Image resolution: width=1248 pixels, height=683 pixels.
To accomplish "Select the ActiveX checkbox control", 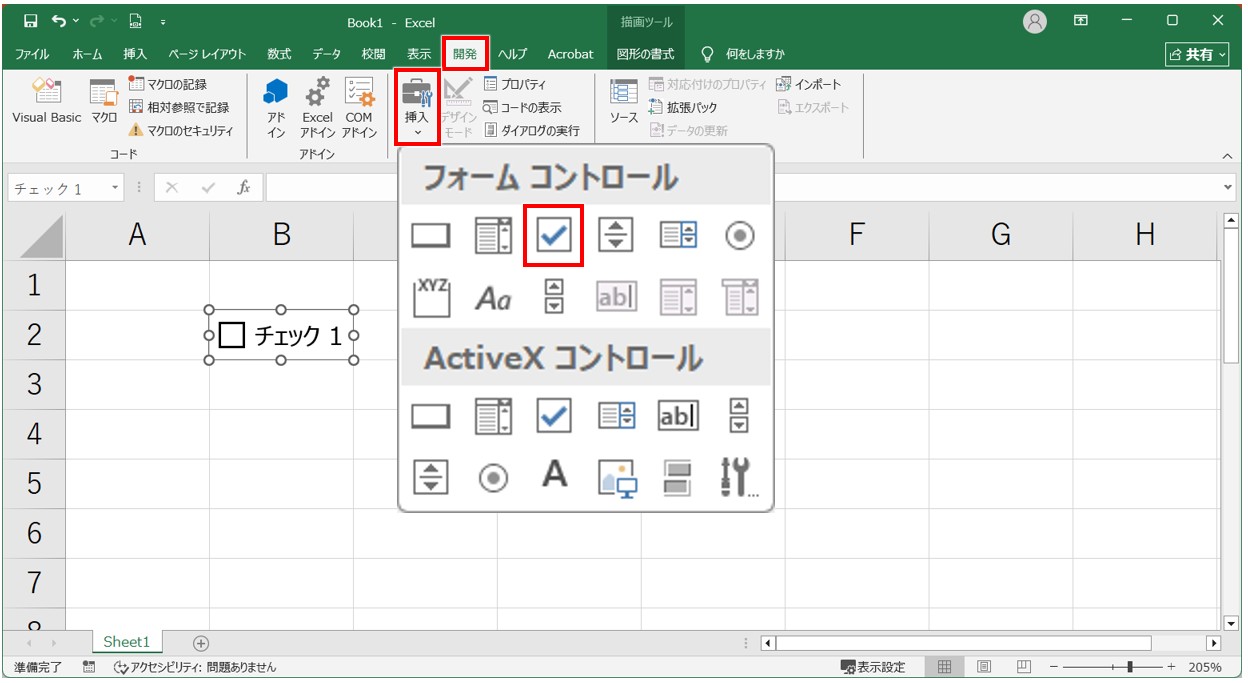I will click(x=553, y=416).
